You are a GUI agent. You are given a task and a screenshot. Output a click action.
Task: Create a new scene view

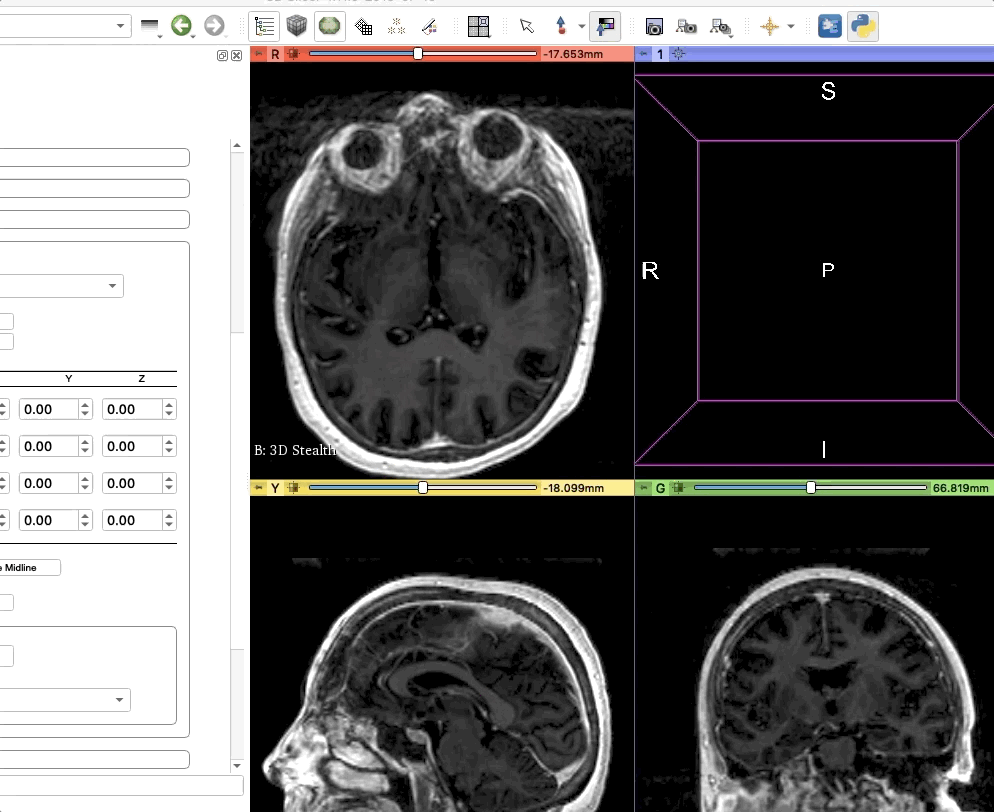687,27
